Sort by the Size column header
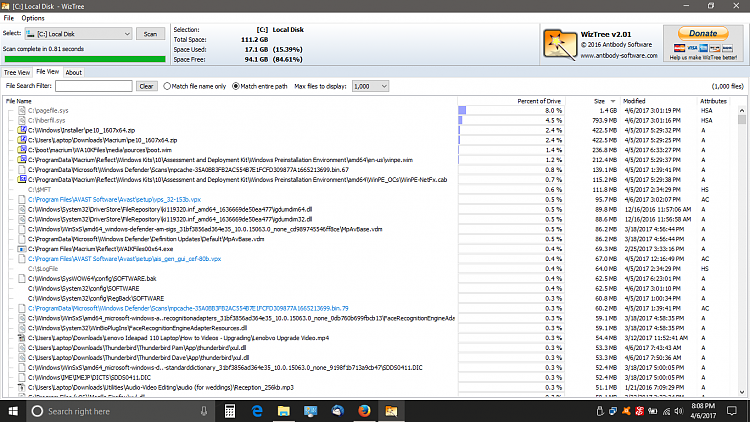The width and height of the screenshot is (750, 422). [600, 101]
